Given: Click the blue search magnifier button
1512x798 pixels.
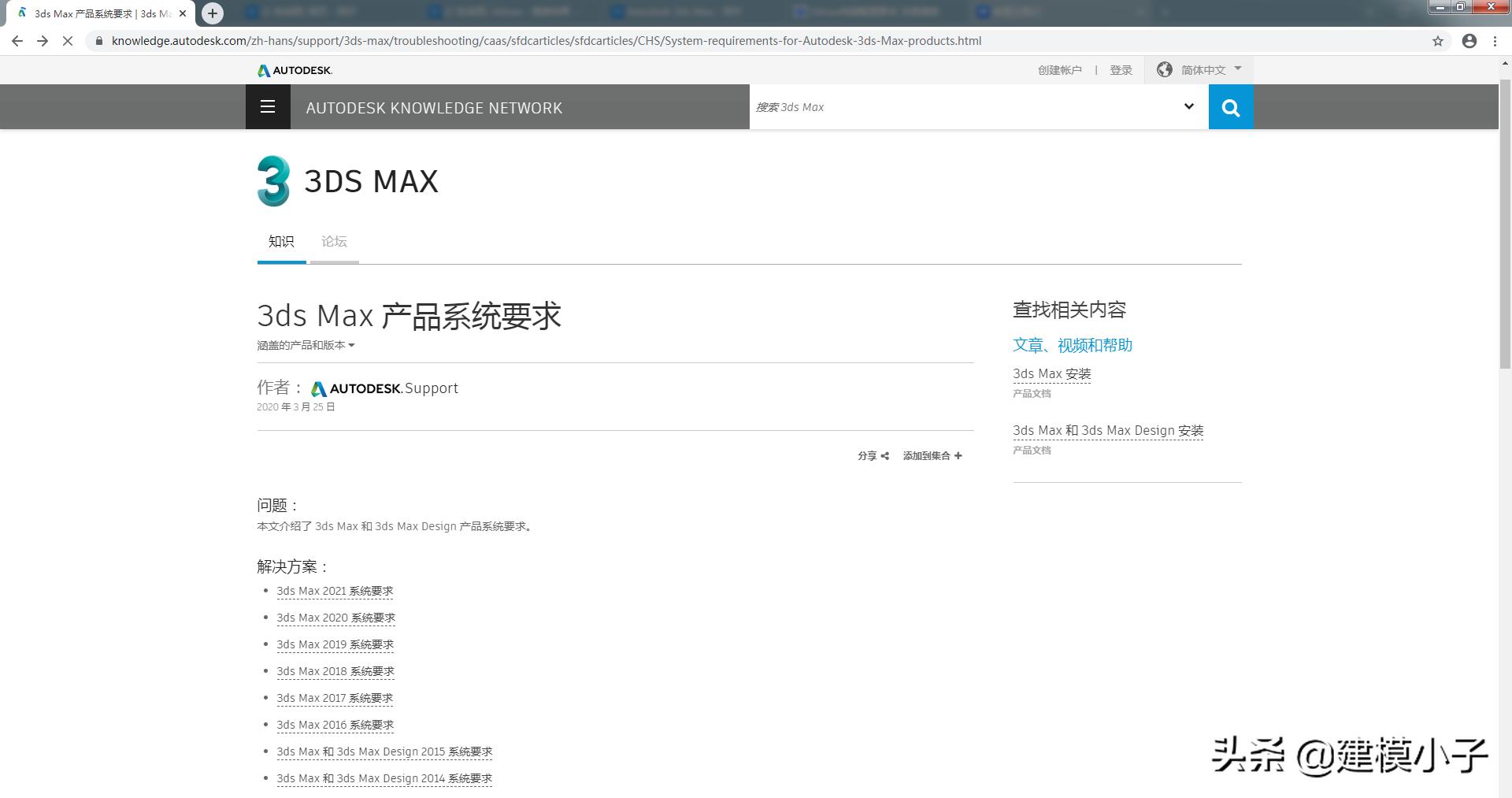Looking at the screenshot, I should coord(1230,106).
